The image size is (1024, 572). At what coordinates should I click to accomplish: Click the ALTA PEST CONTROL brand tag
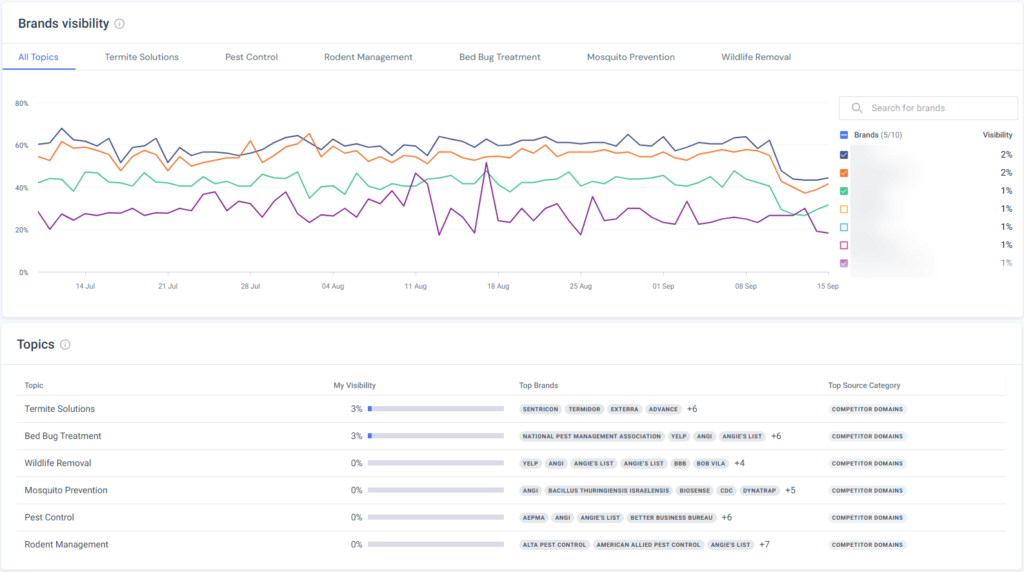[x=554, y=545]
